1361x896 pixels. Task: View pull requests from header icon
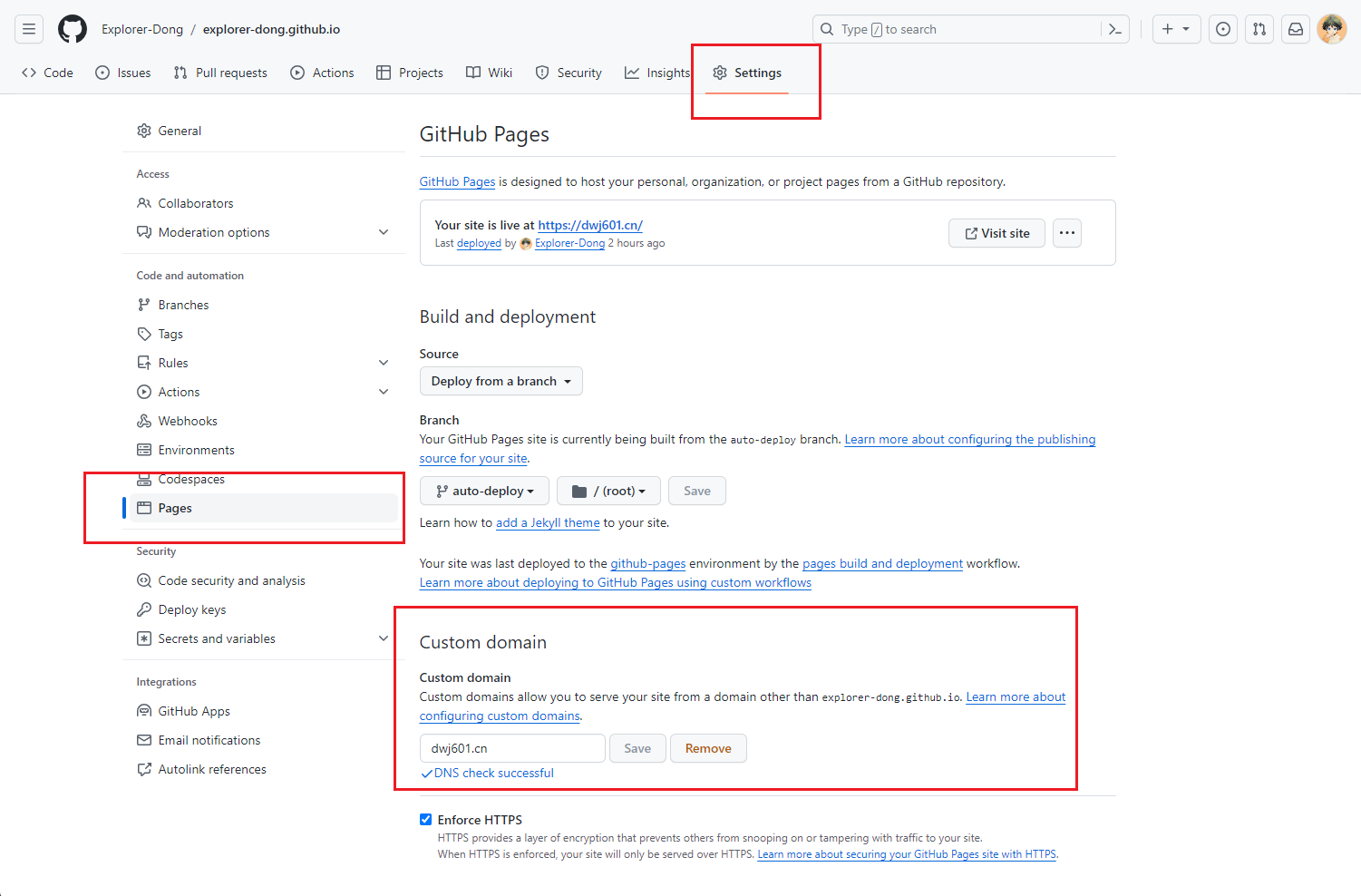coord(1259,29)
